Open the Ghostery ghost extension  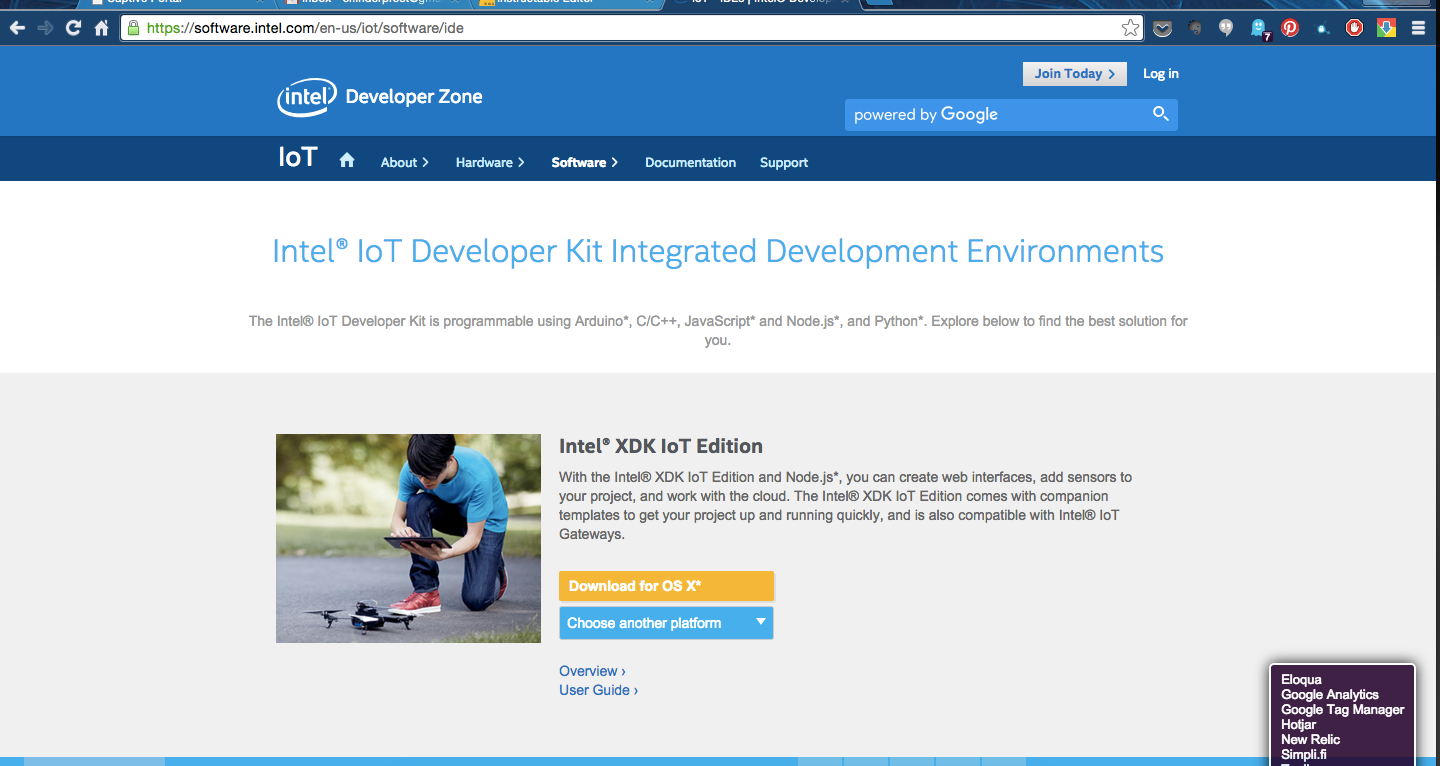(1259, 28)
